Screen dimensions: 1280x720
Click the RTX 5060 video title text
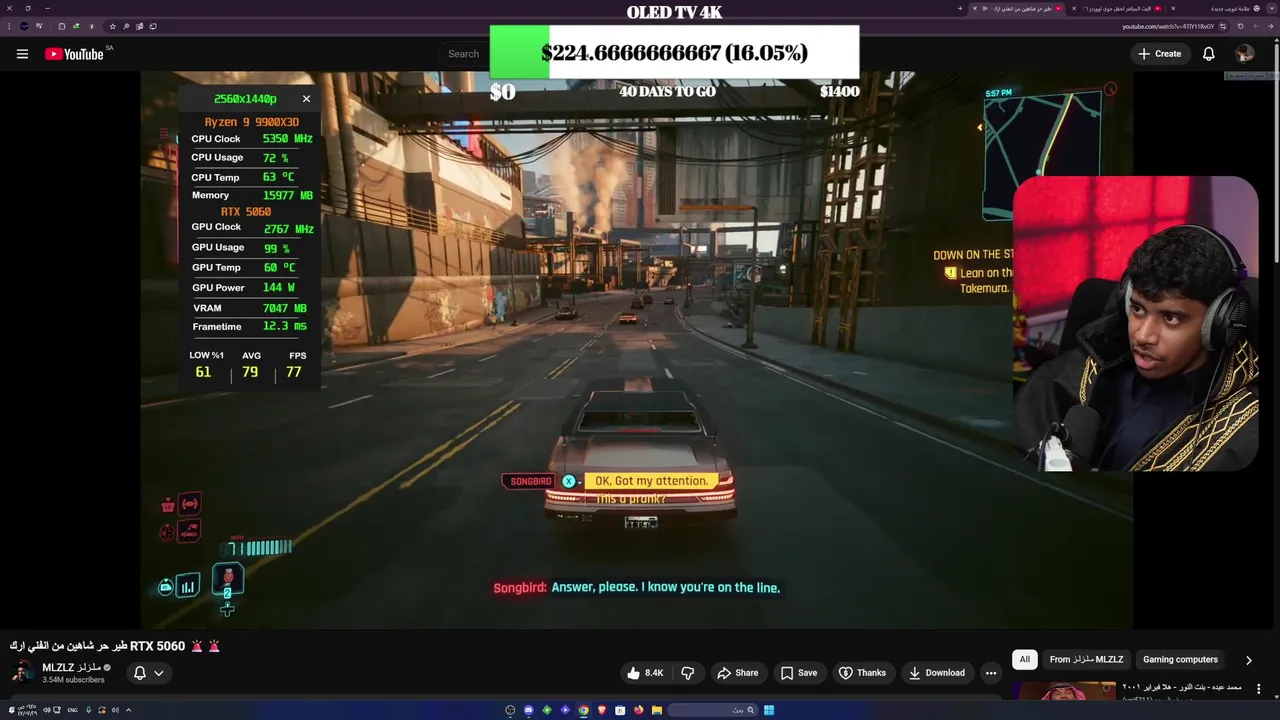point(115,646)
